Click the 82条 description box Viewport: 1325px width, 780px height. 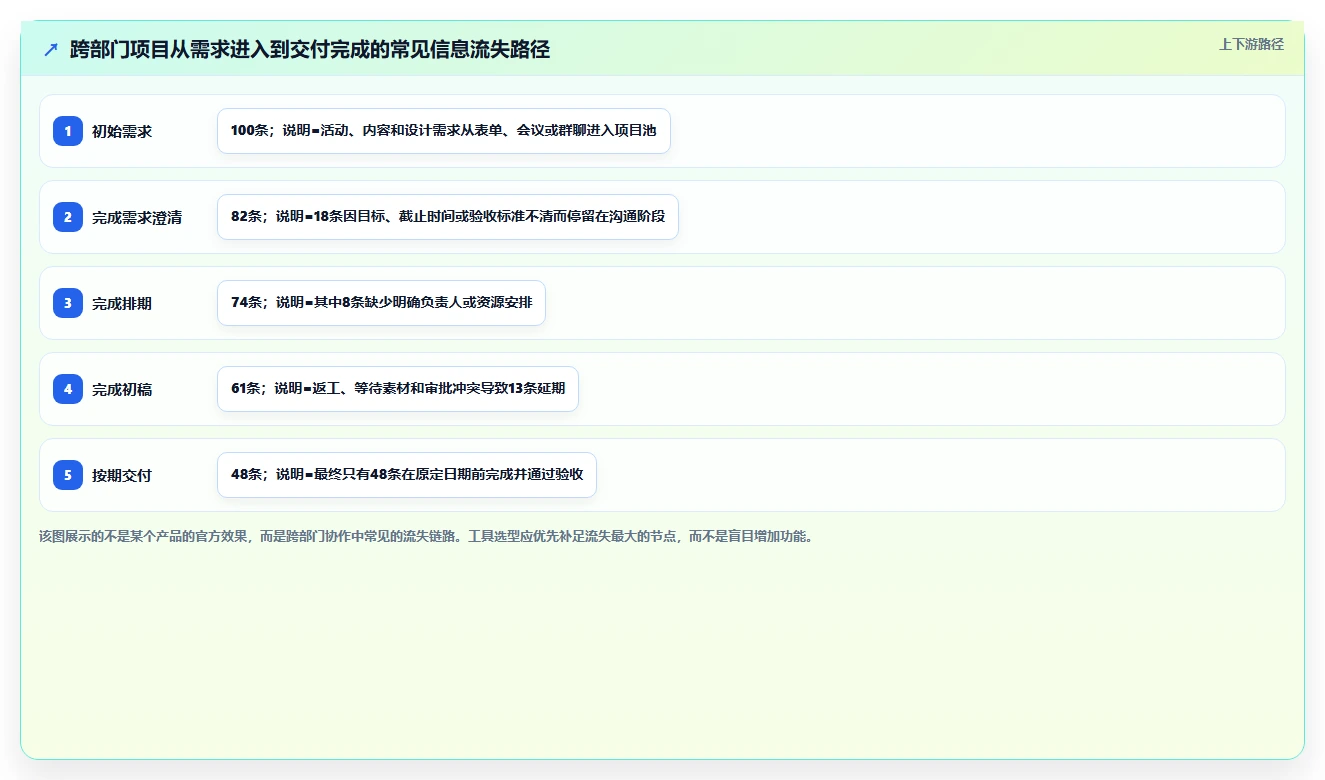coord(448,217)
